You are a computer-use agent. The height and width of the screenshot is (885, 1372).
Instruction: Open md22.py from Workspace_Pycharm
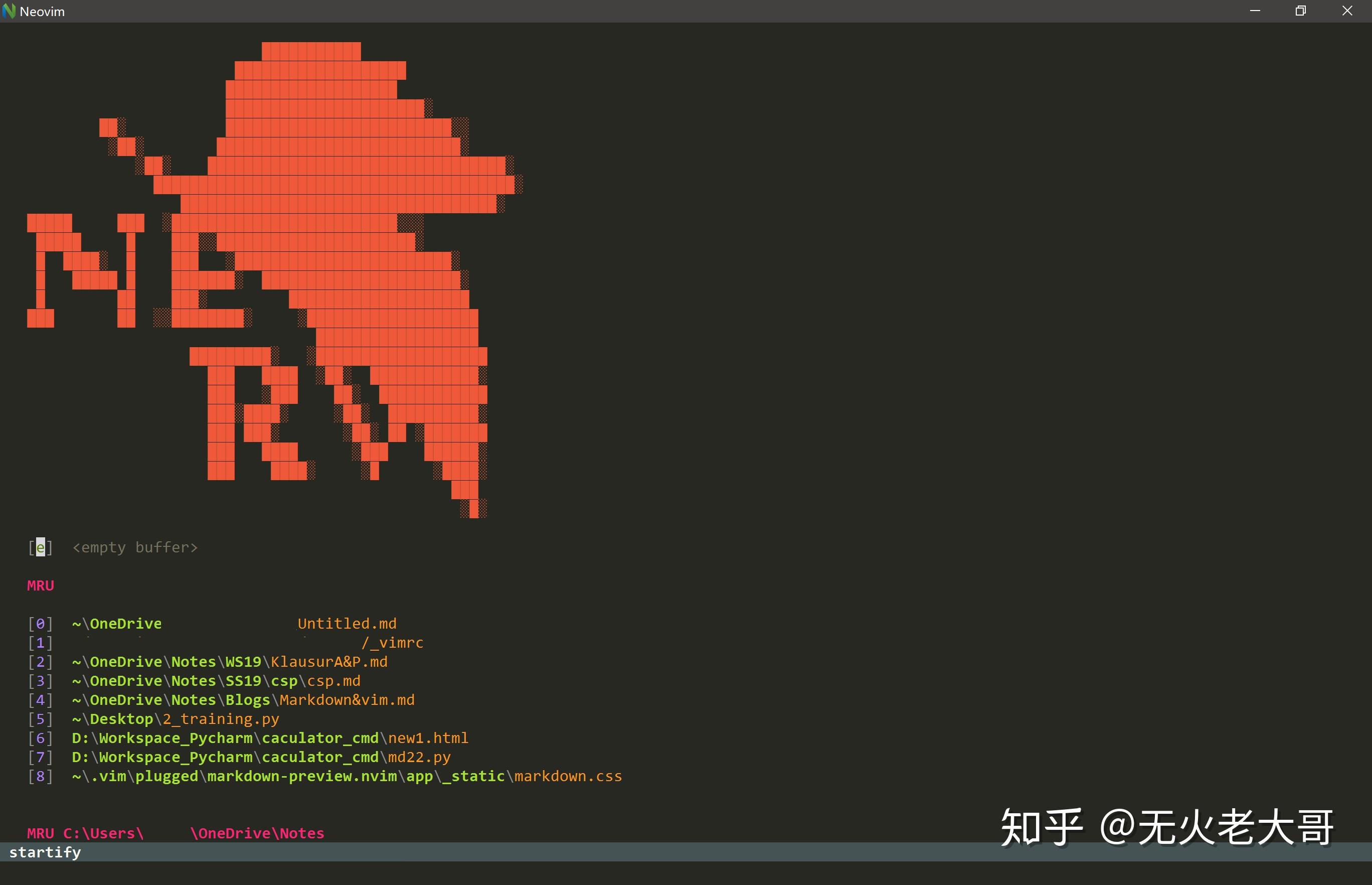point(418,757)
